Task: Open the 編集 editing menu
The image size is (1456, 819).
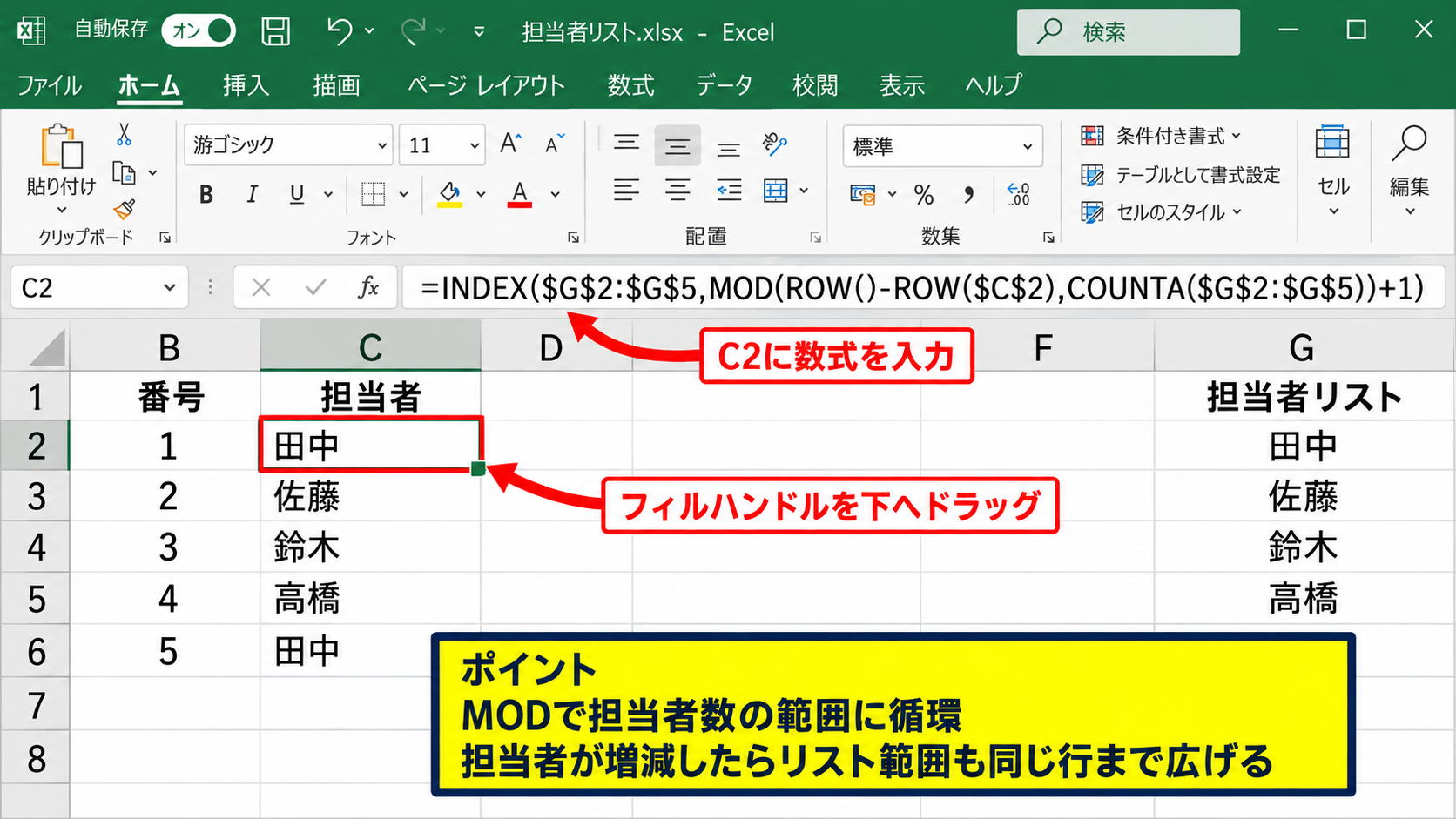Action: [1409, 170]
